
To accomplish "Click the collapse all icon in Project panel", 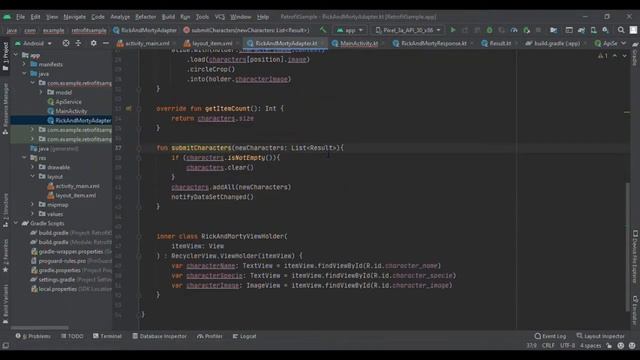I will [x=78, y=43].
